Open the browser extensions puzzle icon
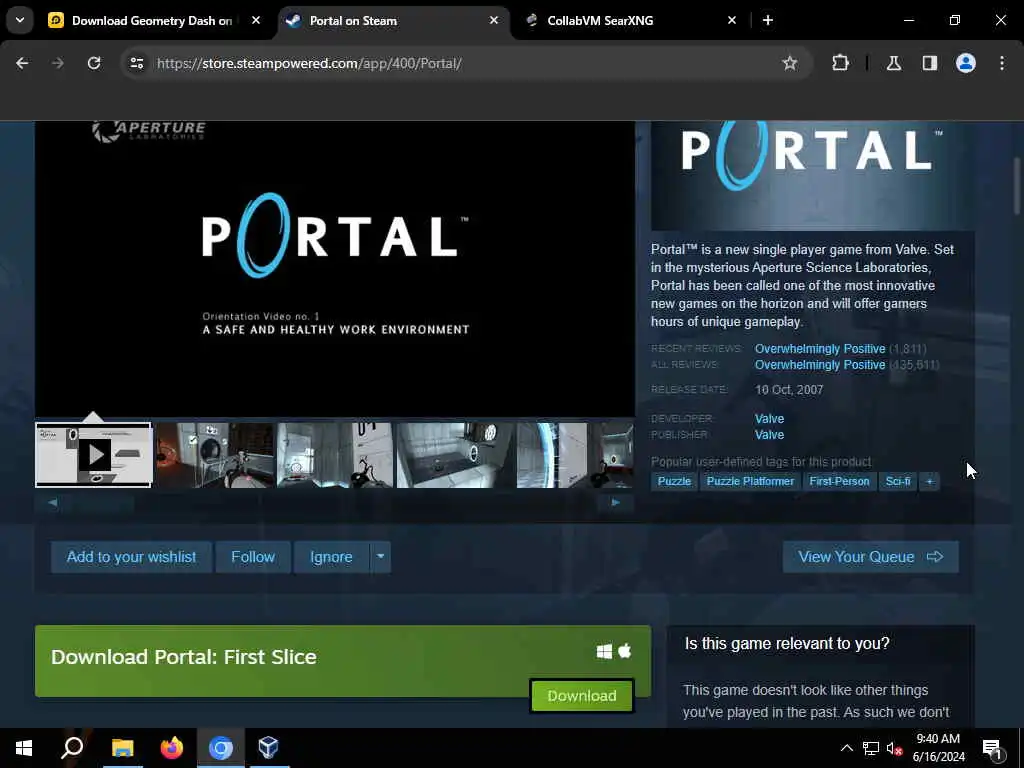The image size is (1024, 768). coord(840,63)
